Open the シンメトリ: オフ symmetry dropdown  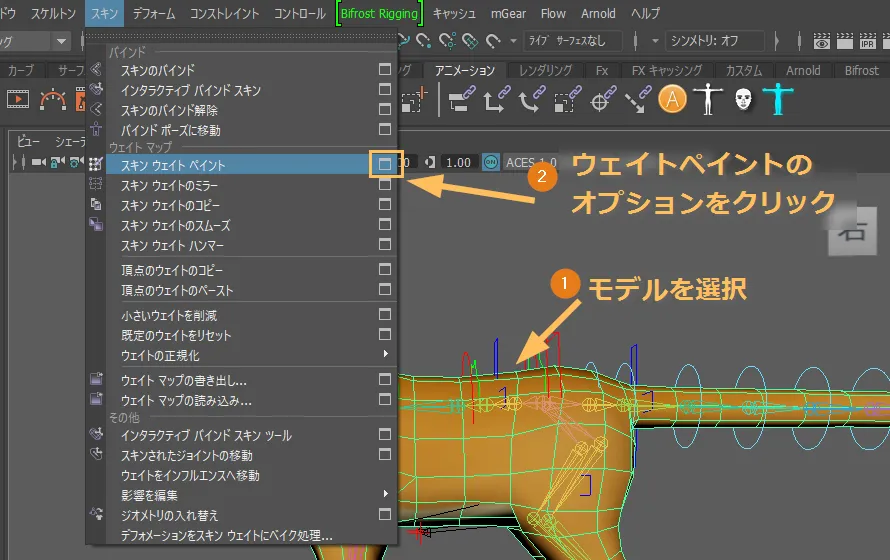[x=714, y=41]
